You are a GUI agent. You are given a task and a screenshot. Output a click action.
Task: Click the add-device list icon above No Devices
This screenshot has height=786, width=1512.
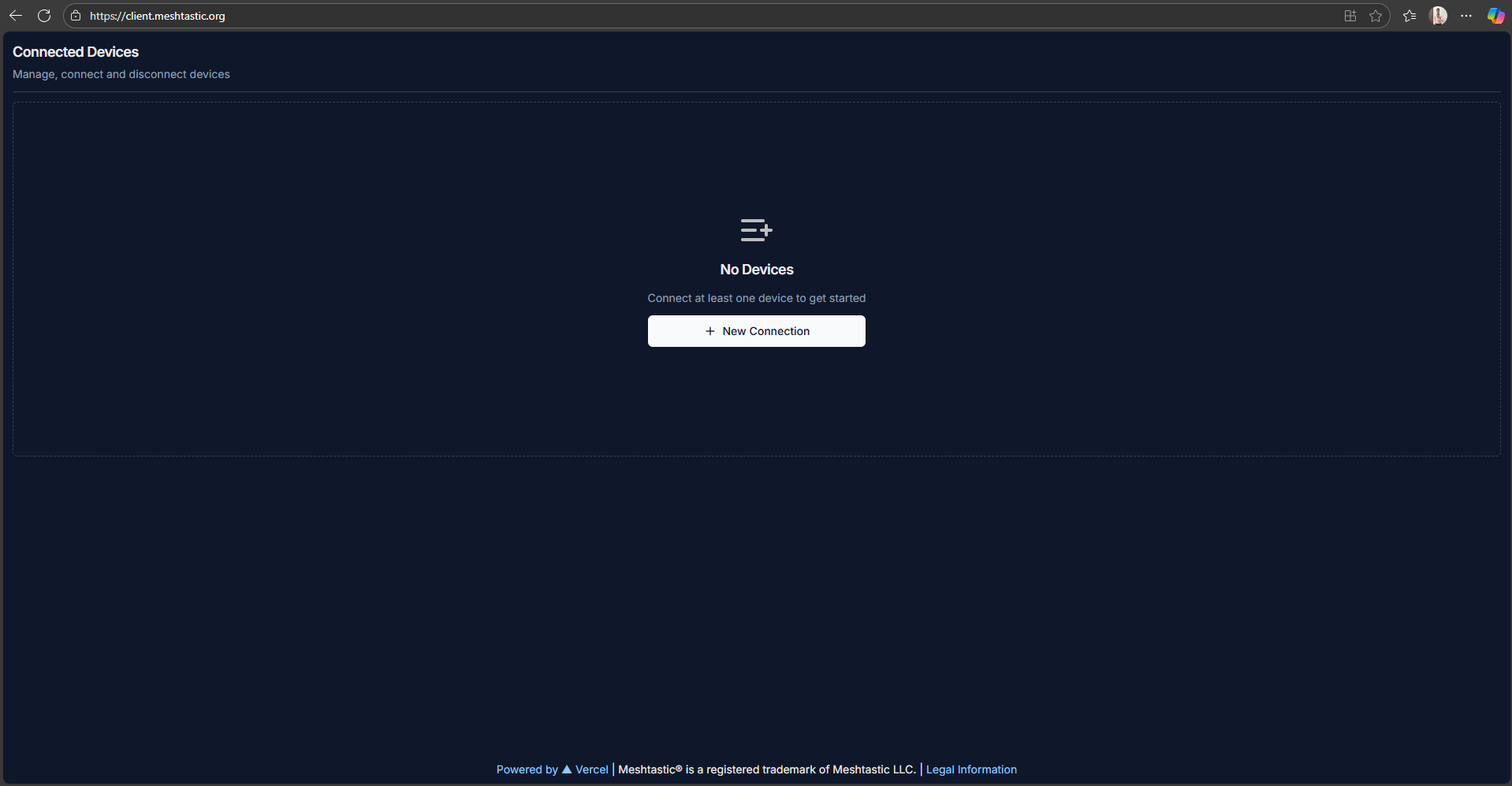(x=756, y=230)
